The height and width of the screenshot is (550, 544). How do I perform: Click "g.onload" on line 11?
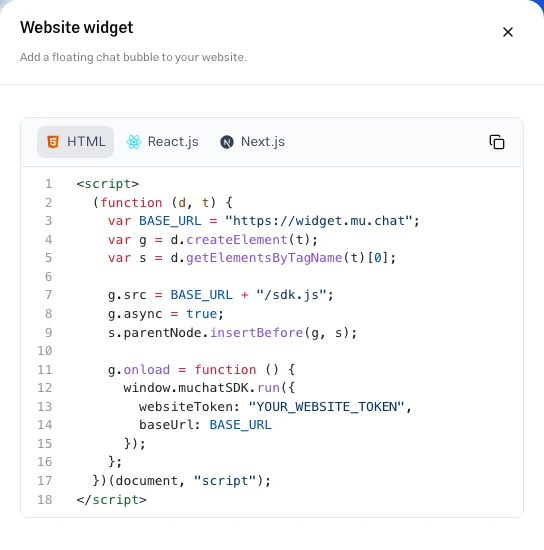(139, 370)
